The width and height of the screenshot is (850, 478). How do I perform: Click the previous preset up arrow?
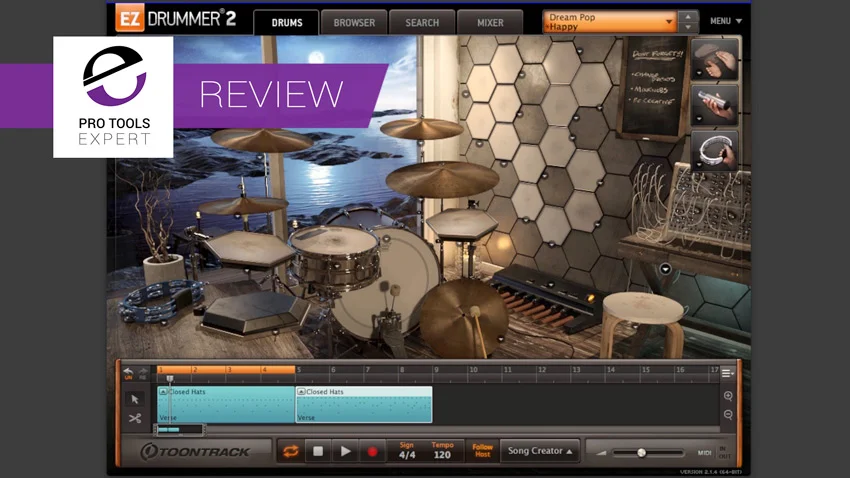pos(687,17)
